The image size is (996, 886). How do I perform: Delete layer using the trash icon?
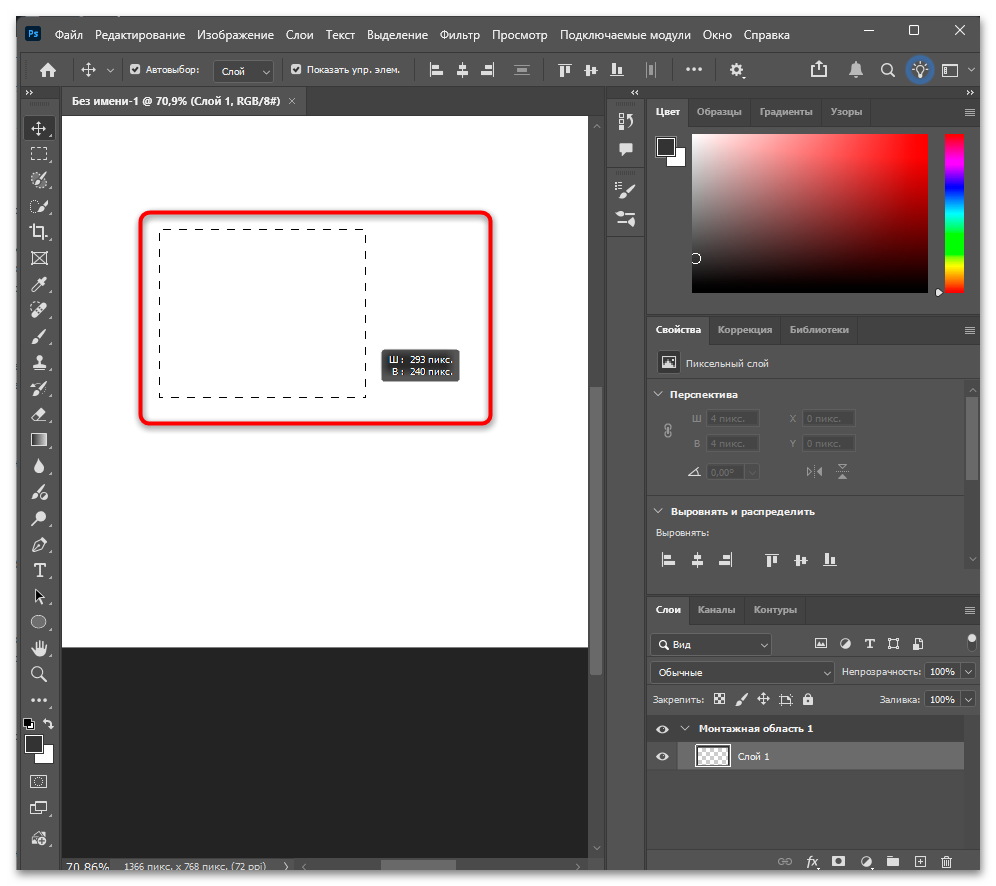tap(946, 861)
